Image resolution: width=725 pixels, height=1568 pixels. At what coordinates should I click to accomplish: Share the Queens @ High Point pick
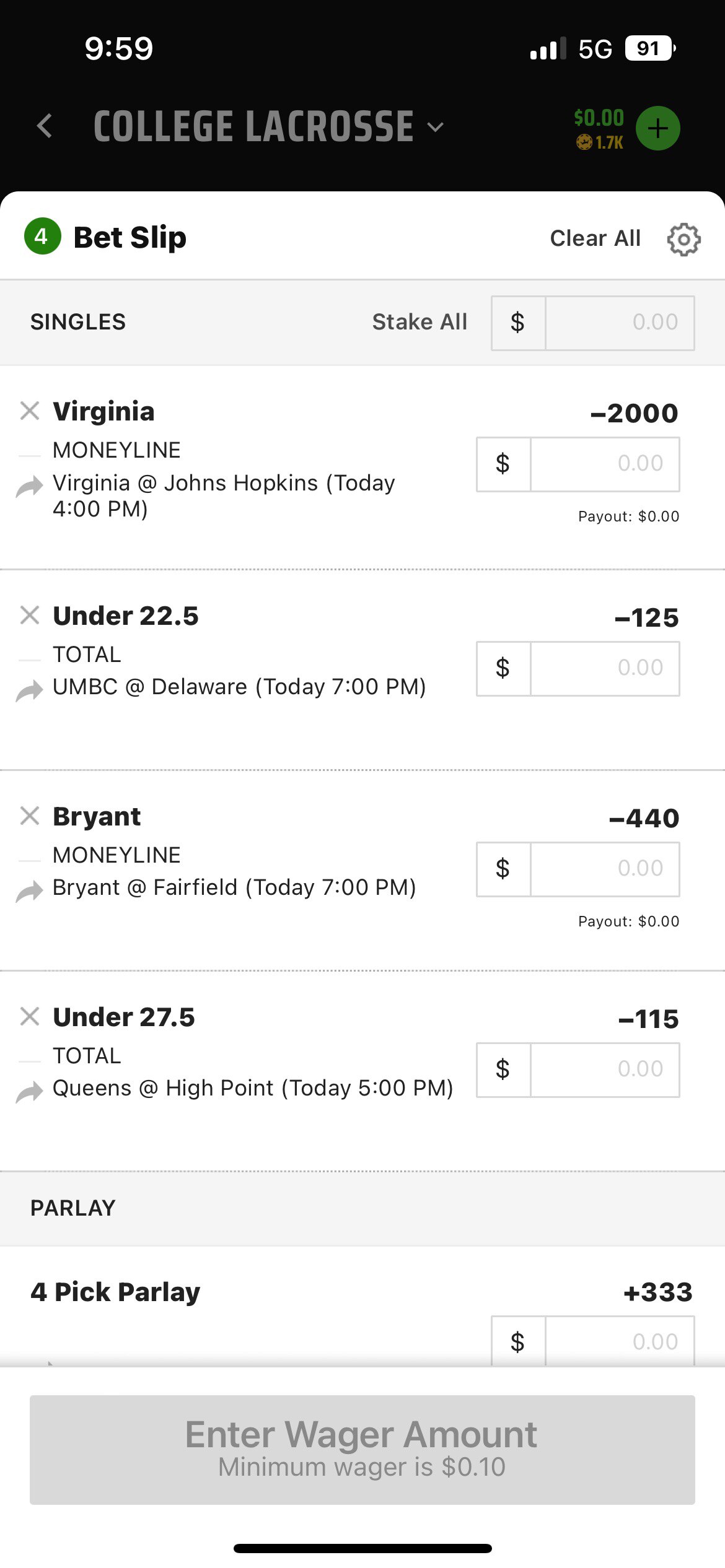(x=29, y=1091)
